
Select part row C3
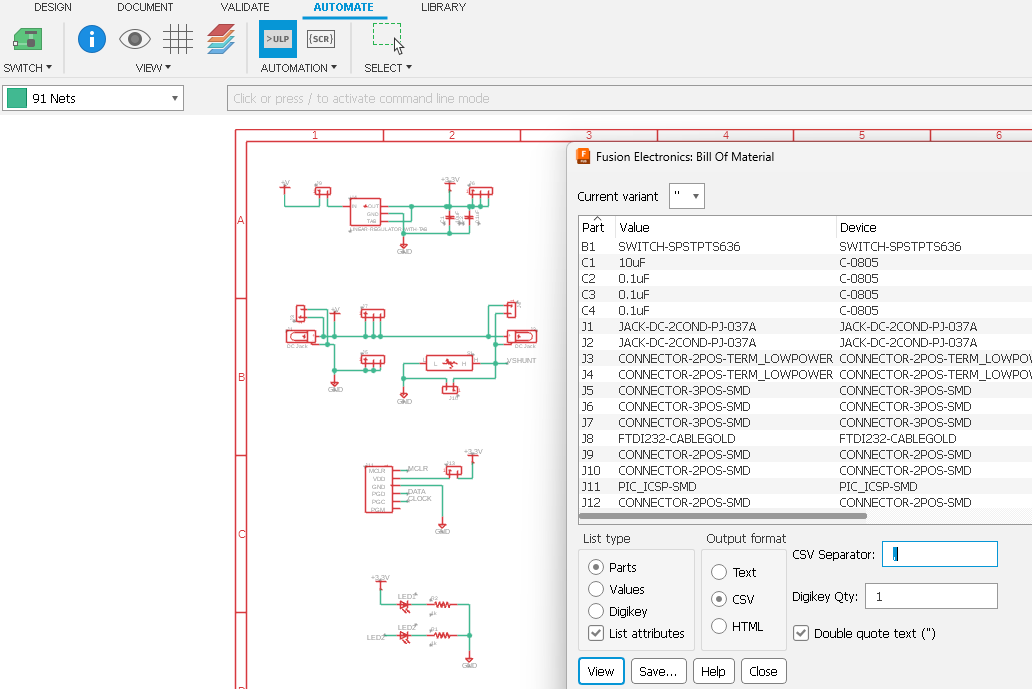pos(806,295)
